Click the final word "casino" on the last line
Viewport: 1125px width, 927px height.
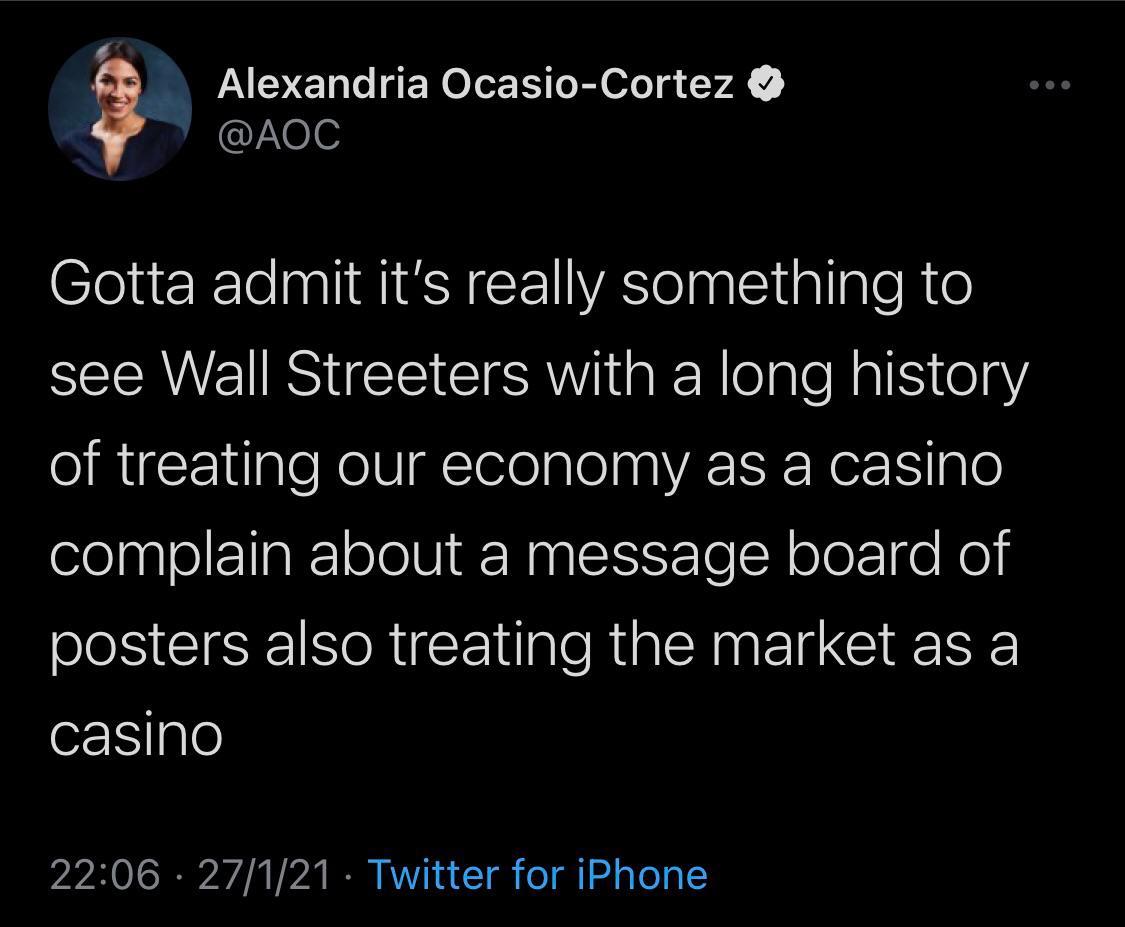(x=136, y=735)
